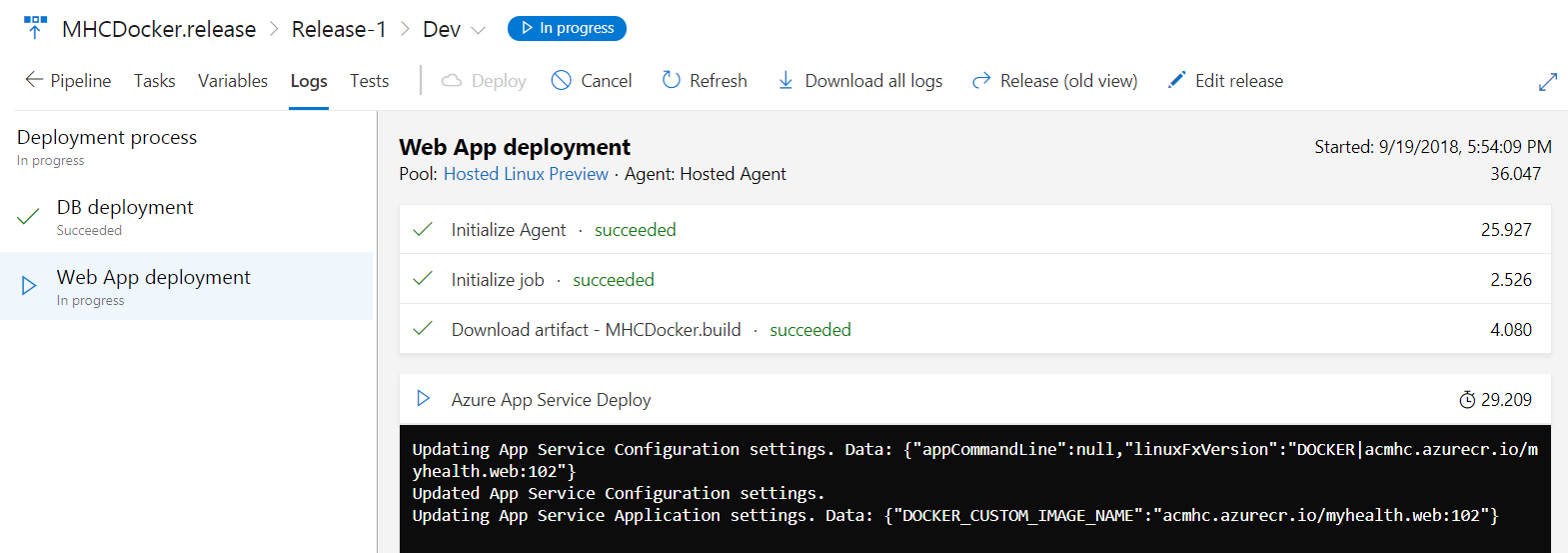
Task: Click the Download artifact checkmark icon
Action: (423, 329)
